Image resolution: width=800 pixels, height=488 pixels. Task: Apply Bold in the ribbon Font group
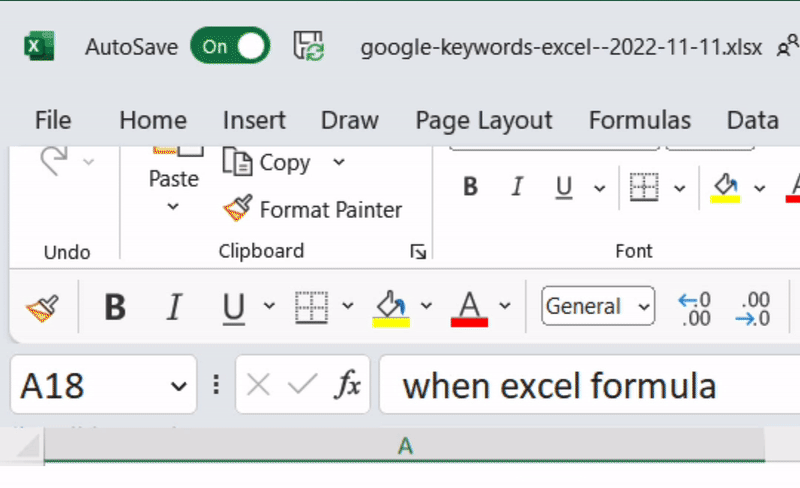tap(470, 186)
